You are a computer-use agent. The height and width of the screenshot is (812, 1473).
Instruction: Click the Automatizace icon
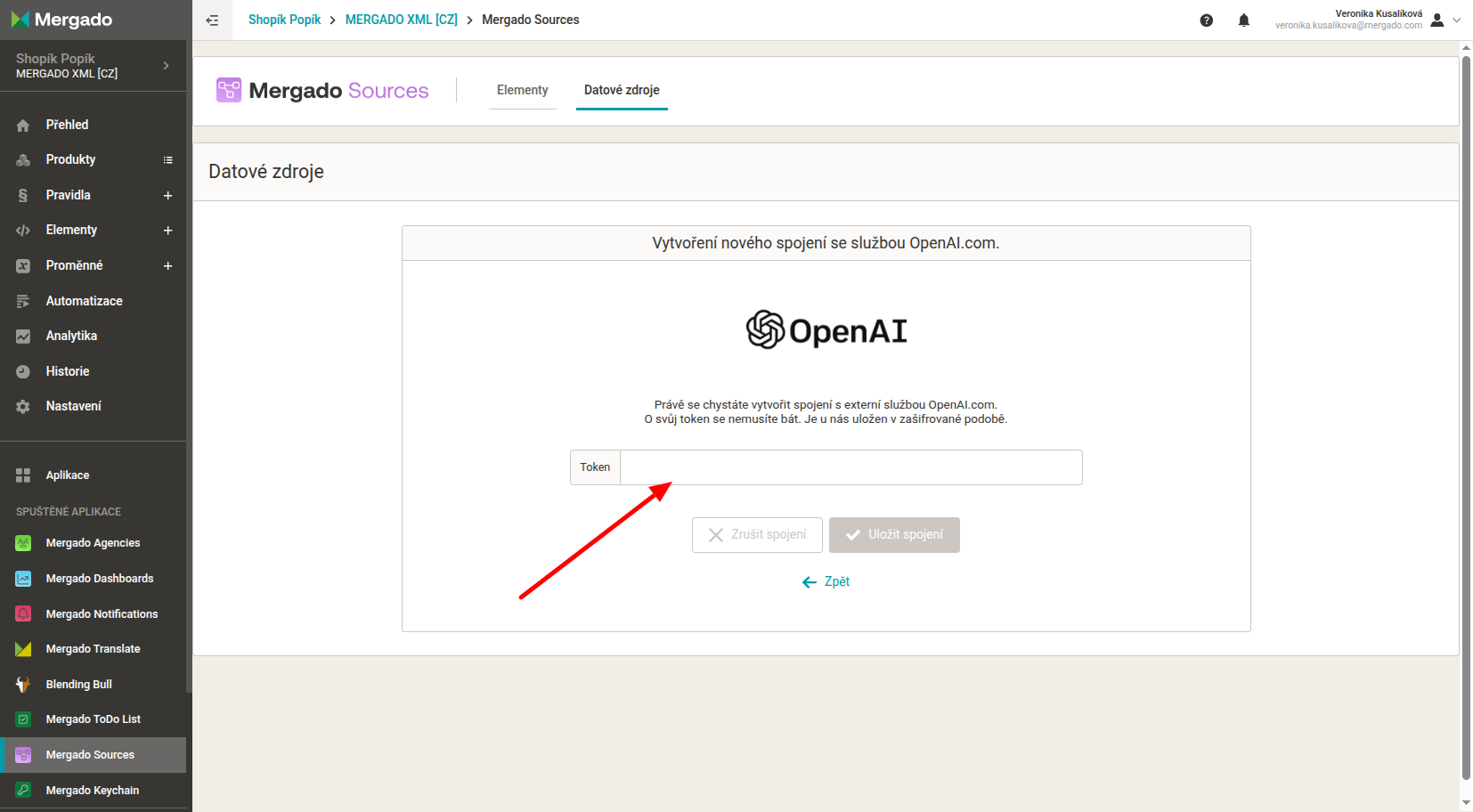[23, 301]
